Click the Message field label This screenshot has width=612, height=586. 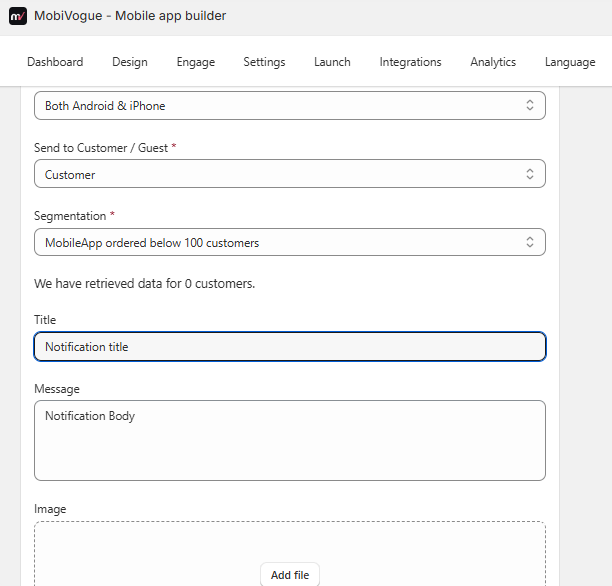click(57, 389)
